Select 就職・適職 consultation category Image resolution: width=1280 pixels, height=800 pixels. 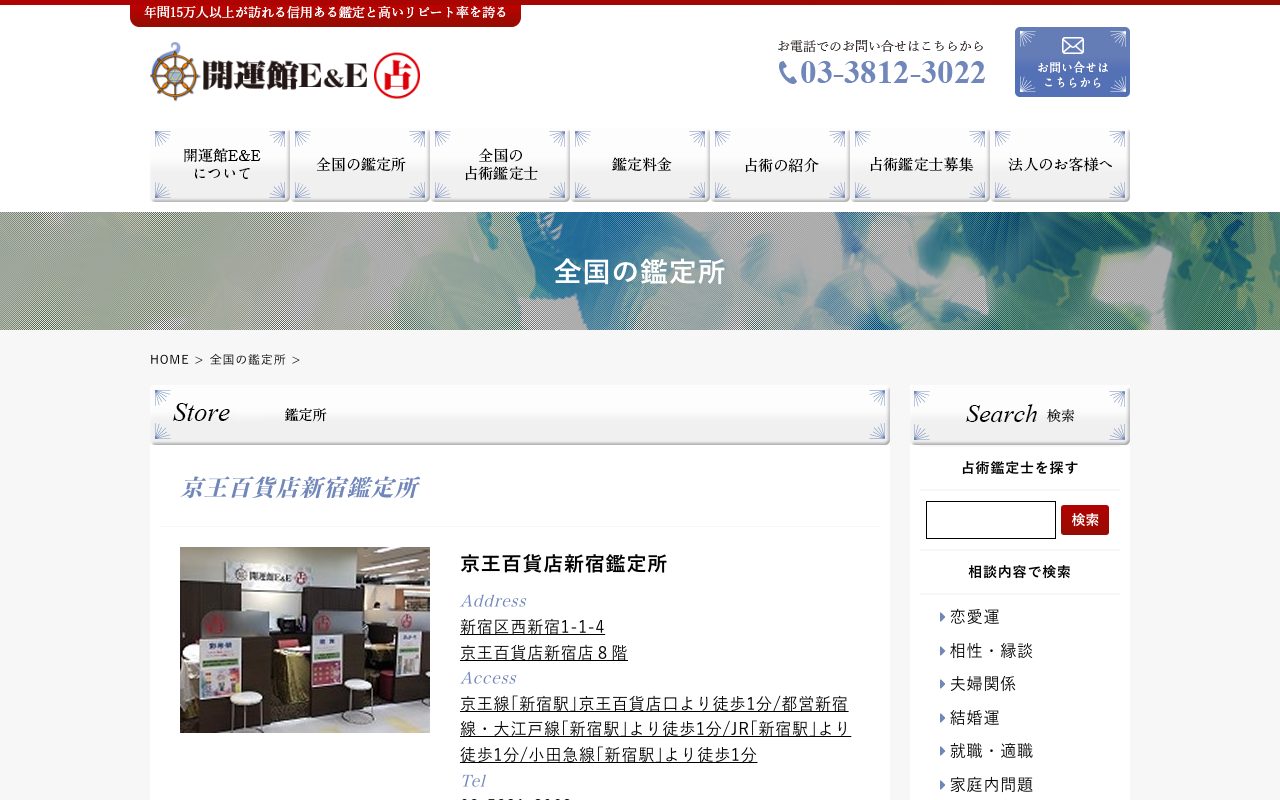pyautogui.click(x=991, y=751)
